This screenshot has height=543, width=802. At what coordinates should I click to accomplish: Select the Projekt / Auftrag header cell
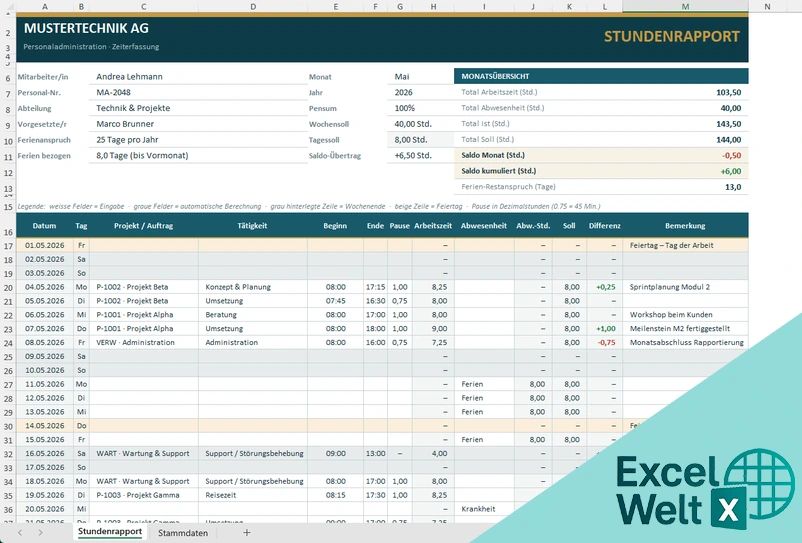click(x=144, y=226)
